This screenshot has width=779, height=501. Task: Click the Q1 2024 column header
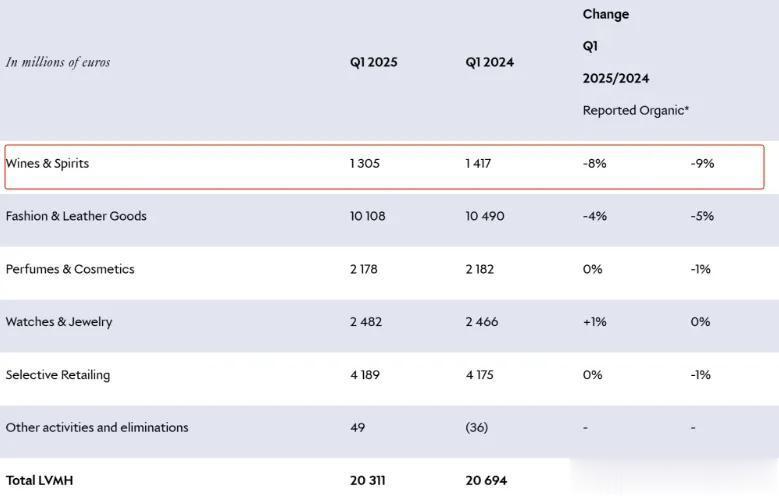pyautogui.click(x=489, y=63)
